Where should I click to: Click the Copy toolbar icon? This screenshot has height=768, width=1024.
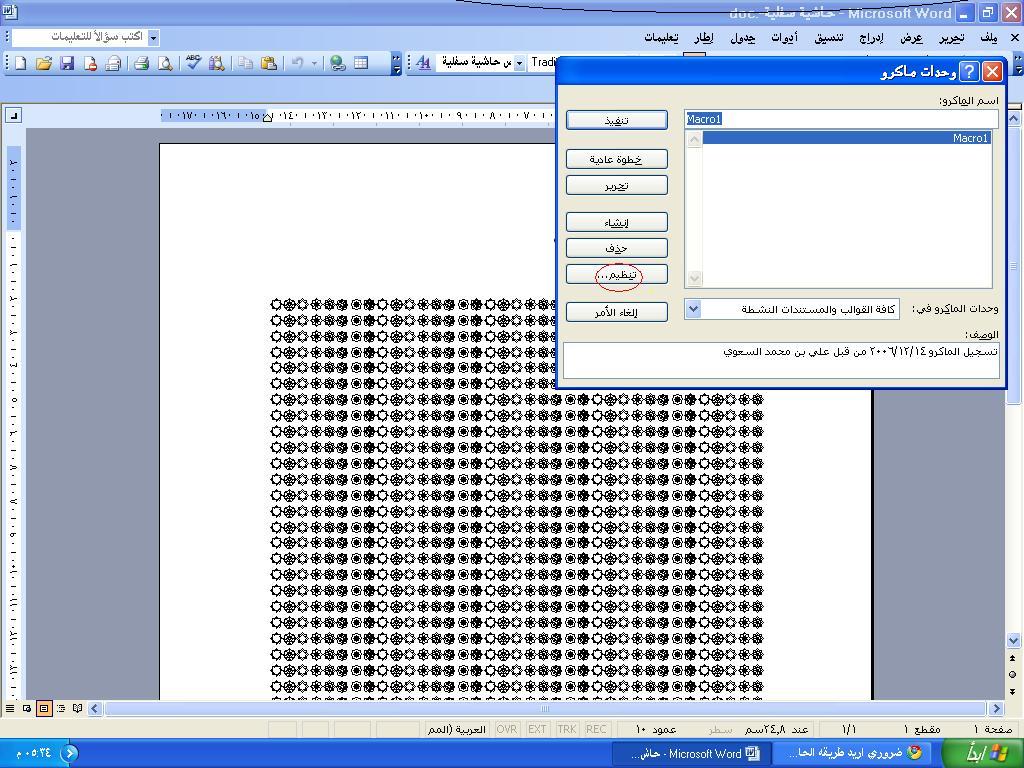pyautogui.click(x=246, y=63)
